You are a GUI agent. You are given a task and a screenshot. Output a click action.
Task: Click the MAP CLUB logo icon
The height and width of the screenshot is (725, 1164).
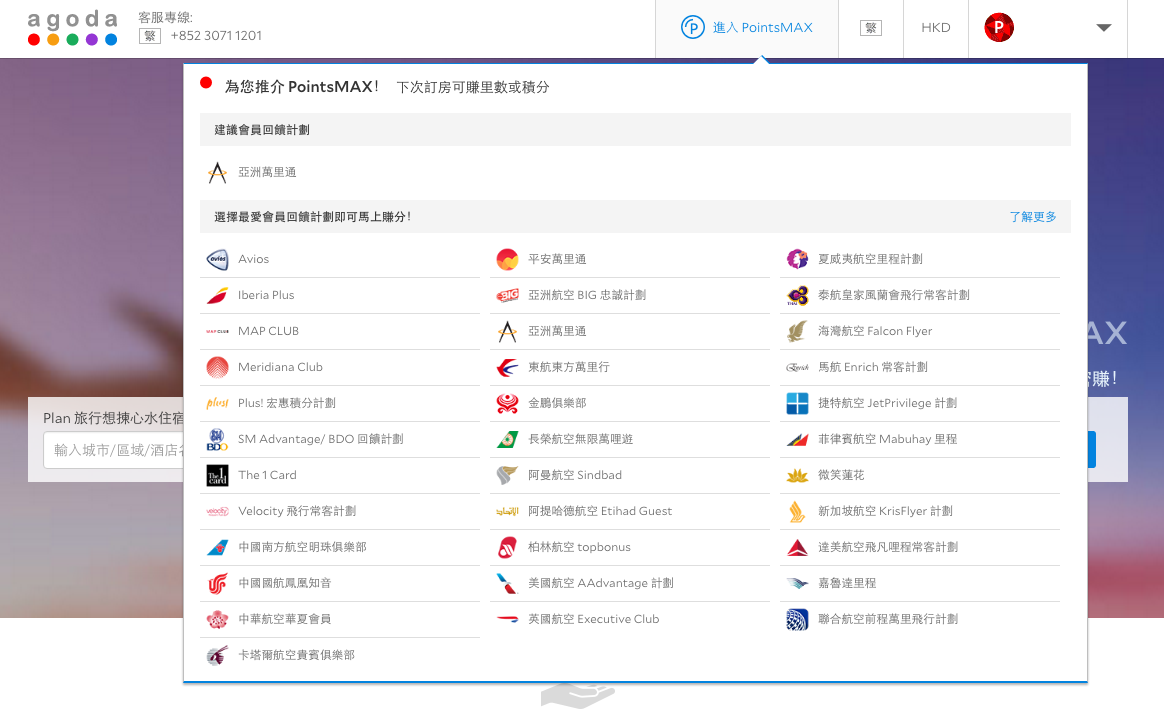click(218, 331)
